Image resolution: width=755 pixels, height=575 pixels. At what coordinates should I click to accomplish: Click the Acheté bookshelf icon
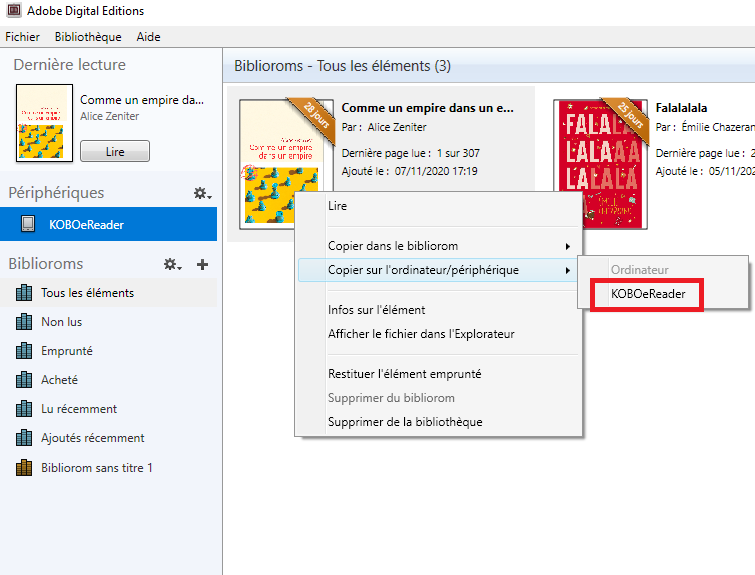tap(24, 380)
